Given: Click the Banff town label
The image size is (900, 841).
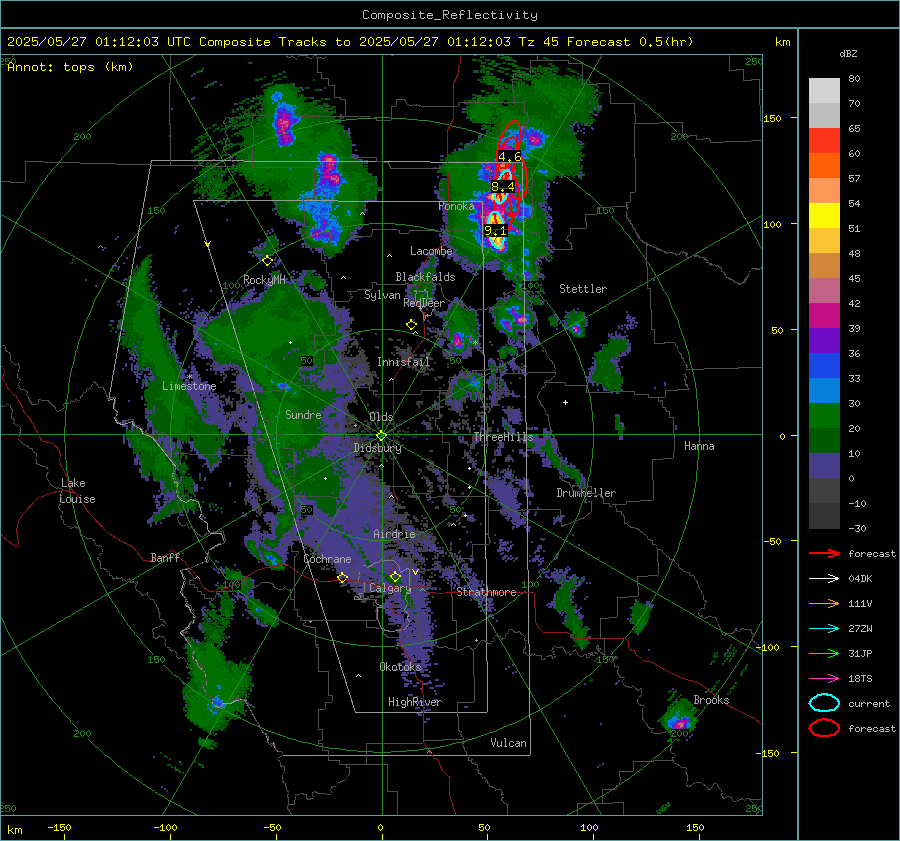Looking at the screenshot, I should click(x=165, y=557).
